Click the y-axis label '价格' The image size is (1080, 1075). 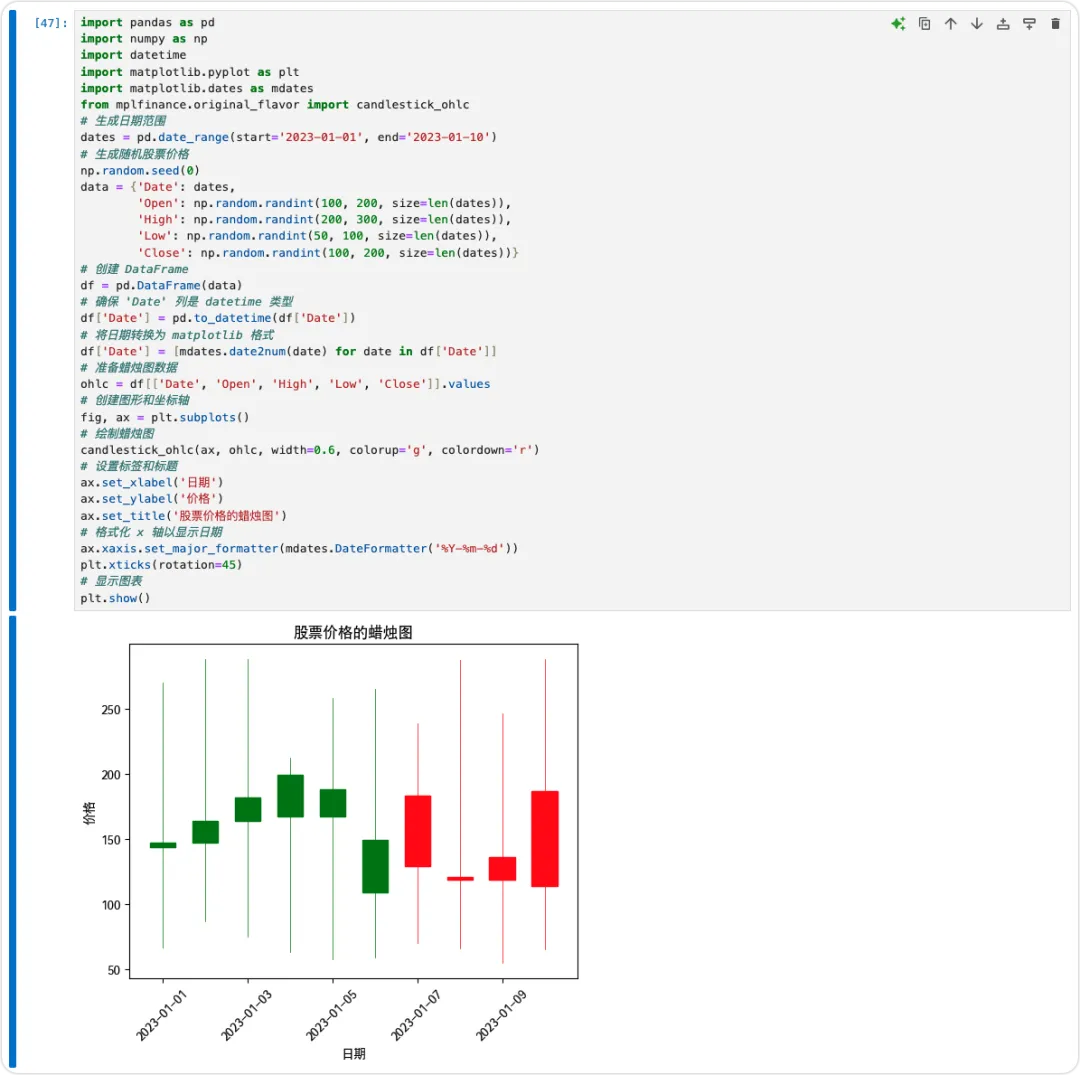click(x=89, y=813)
